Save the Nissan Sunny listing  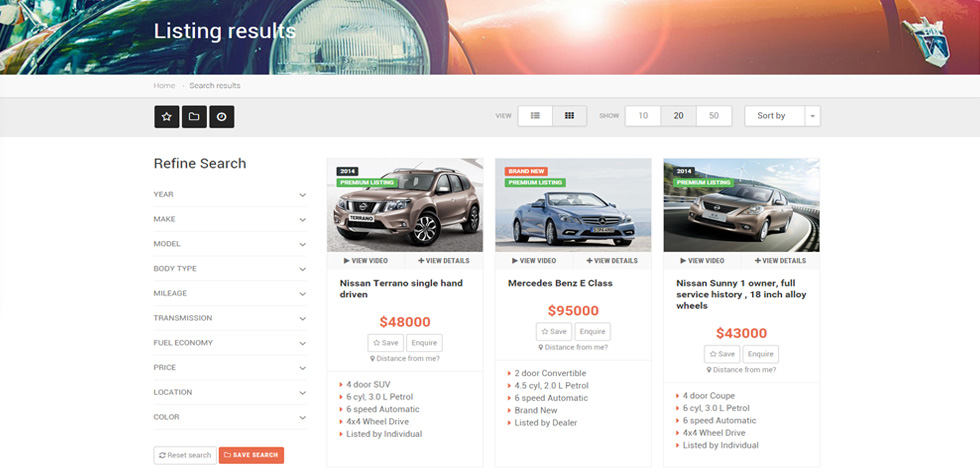pos(722,354)
